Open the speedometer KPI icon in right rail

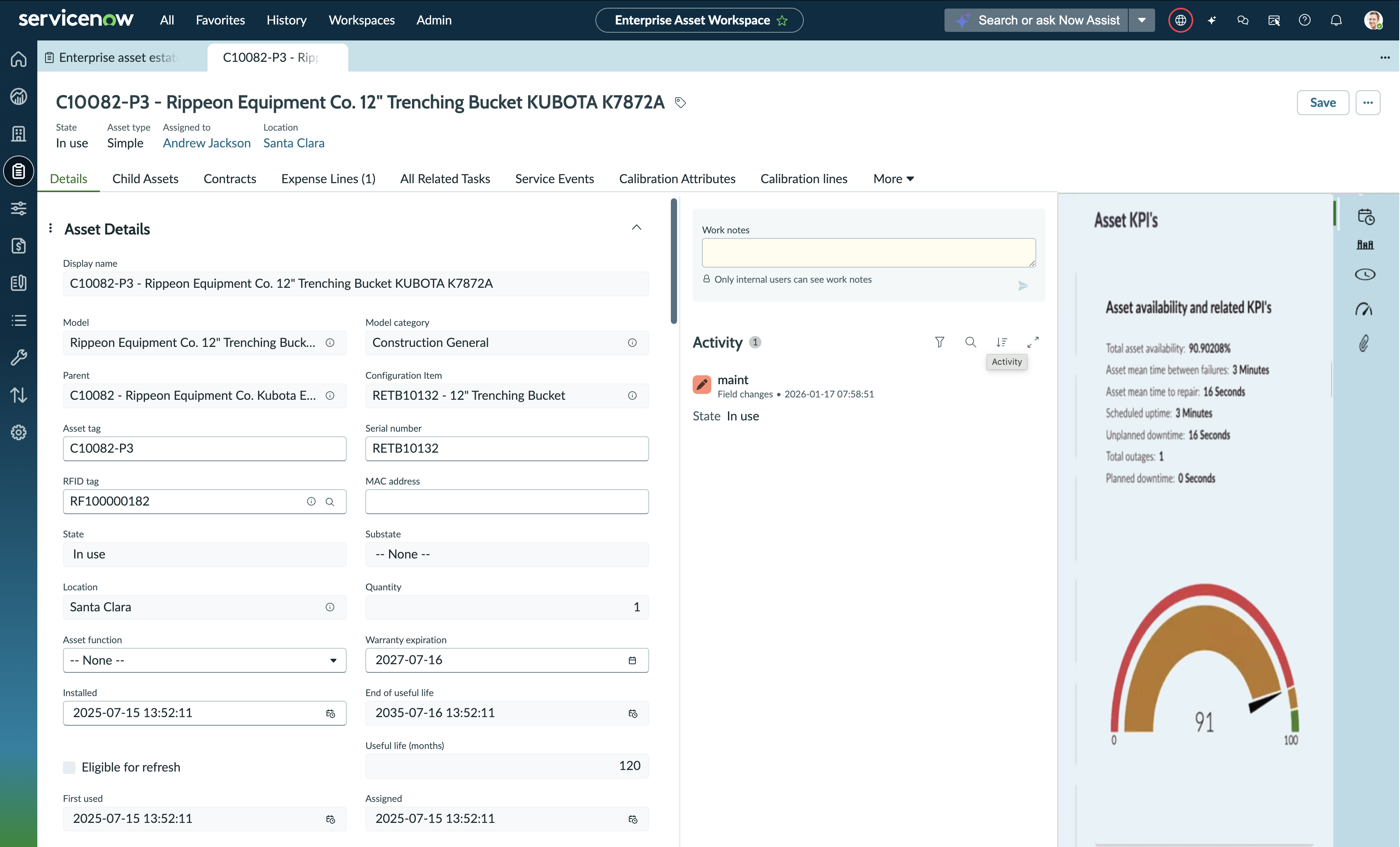click(1364, 309)
